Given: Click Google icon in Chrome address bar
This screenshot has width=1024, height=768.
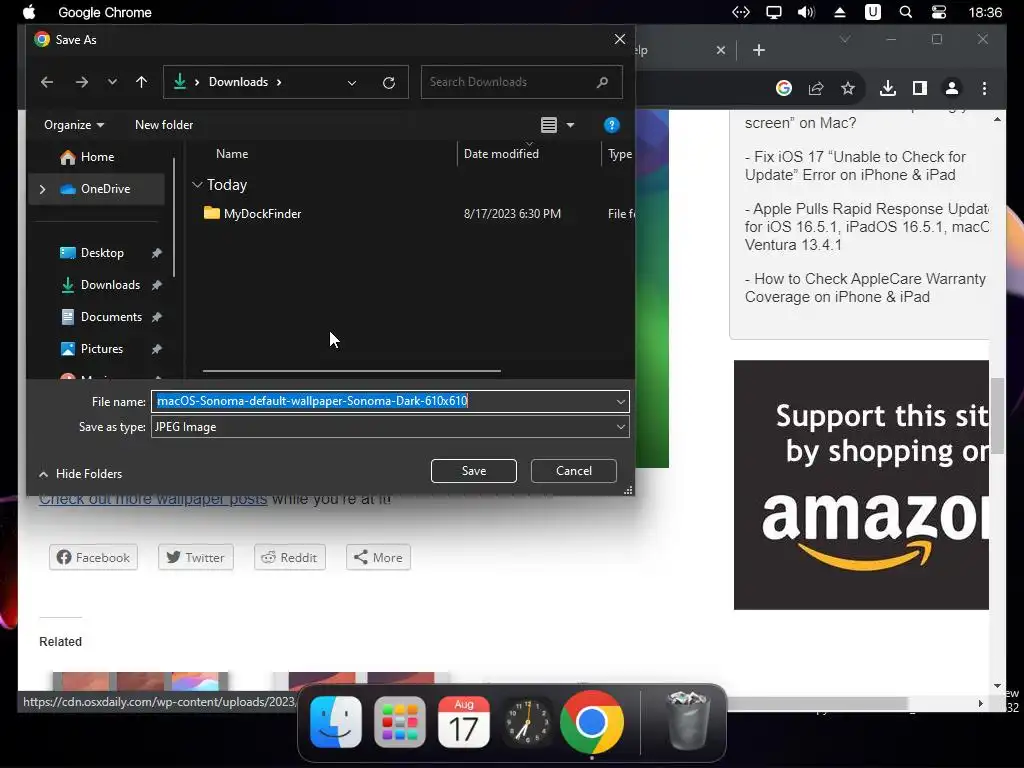Looking at the screenshot, I should 784,88.
